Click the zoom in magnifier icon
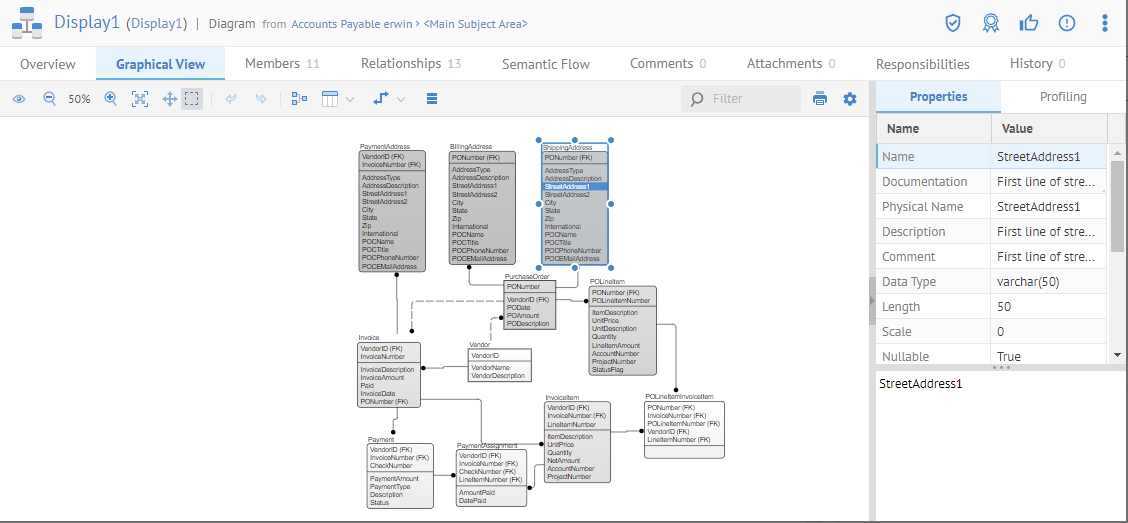Image resolution: width=1128 pixels, height=523 pixels. 111,99
